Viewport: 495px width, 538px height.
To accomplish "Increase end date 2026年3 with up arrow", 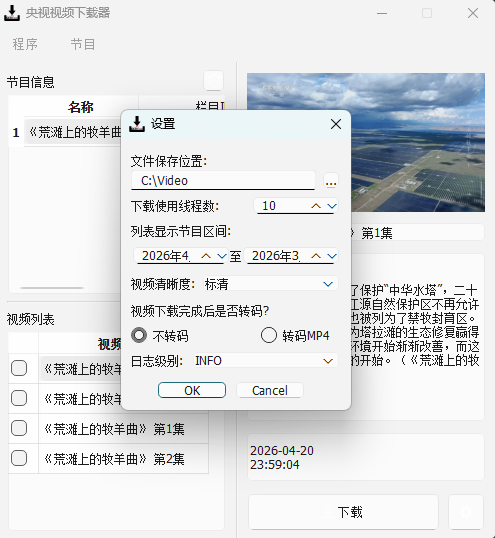I will (316, 256).
